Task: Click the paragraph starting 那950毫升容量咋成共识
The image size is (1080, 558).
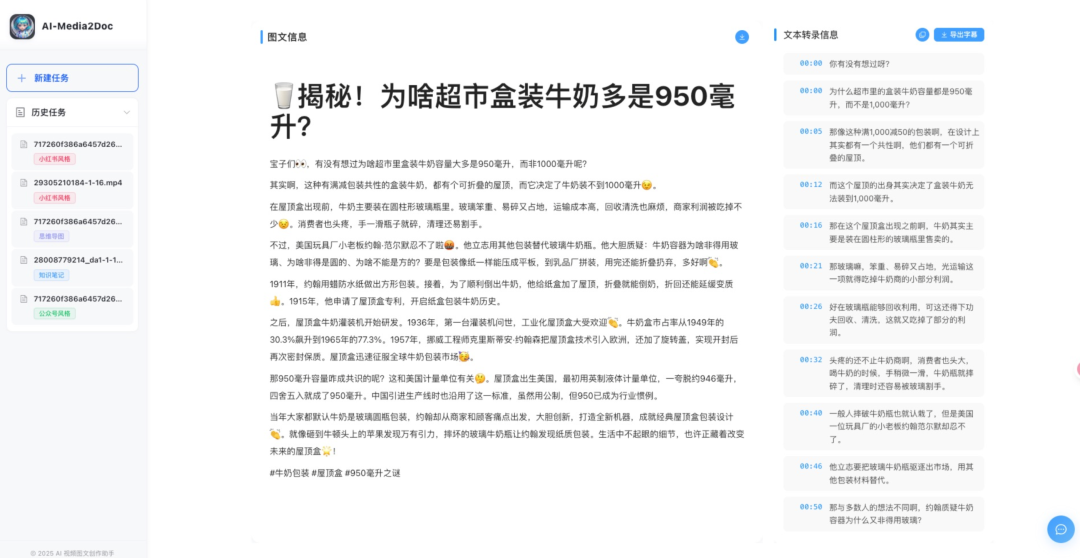Action: tap(506, 387)
